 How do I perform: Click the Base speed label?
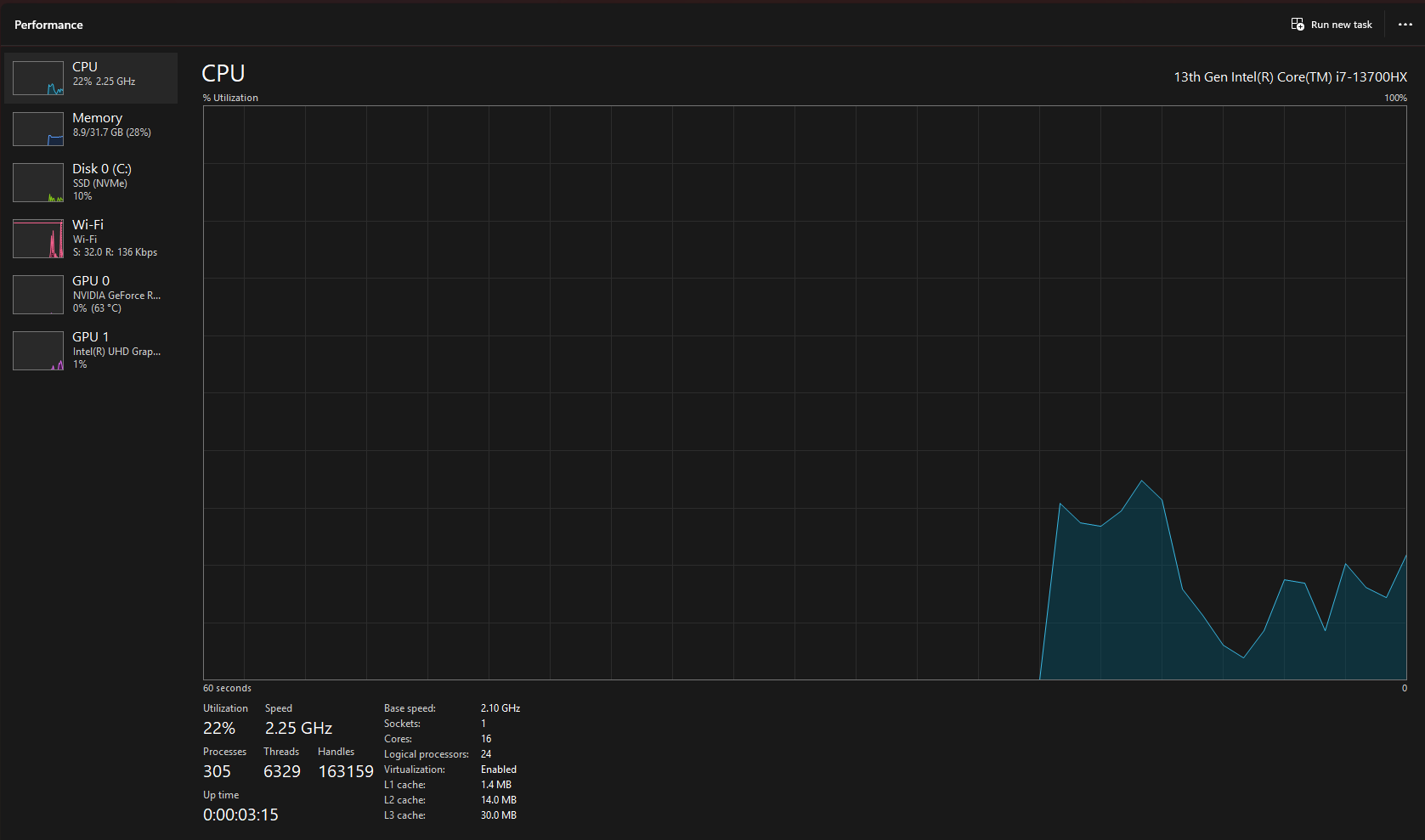[x=410, y=708]
